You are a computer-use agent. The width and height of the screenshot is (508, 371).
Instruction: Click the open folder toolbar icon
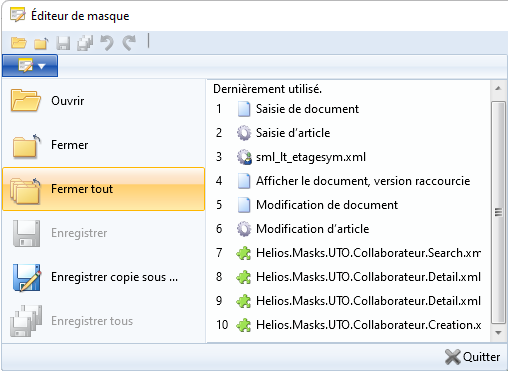(19, 43)
